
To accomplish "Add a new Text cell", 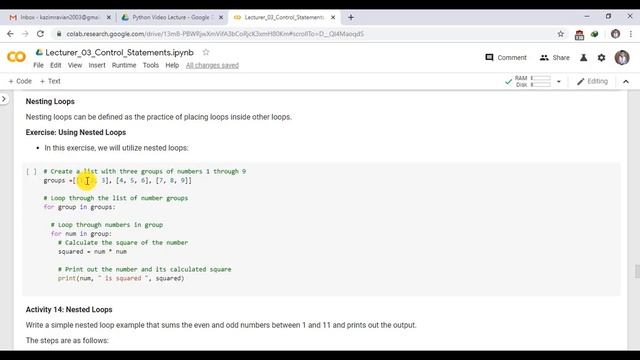I will point(50,81).
